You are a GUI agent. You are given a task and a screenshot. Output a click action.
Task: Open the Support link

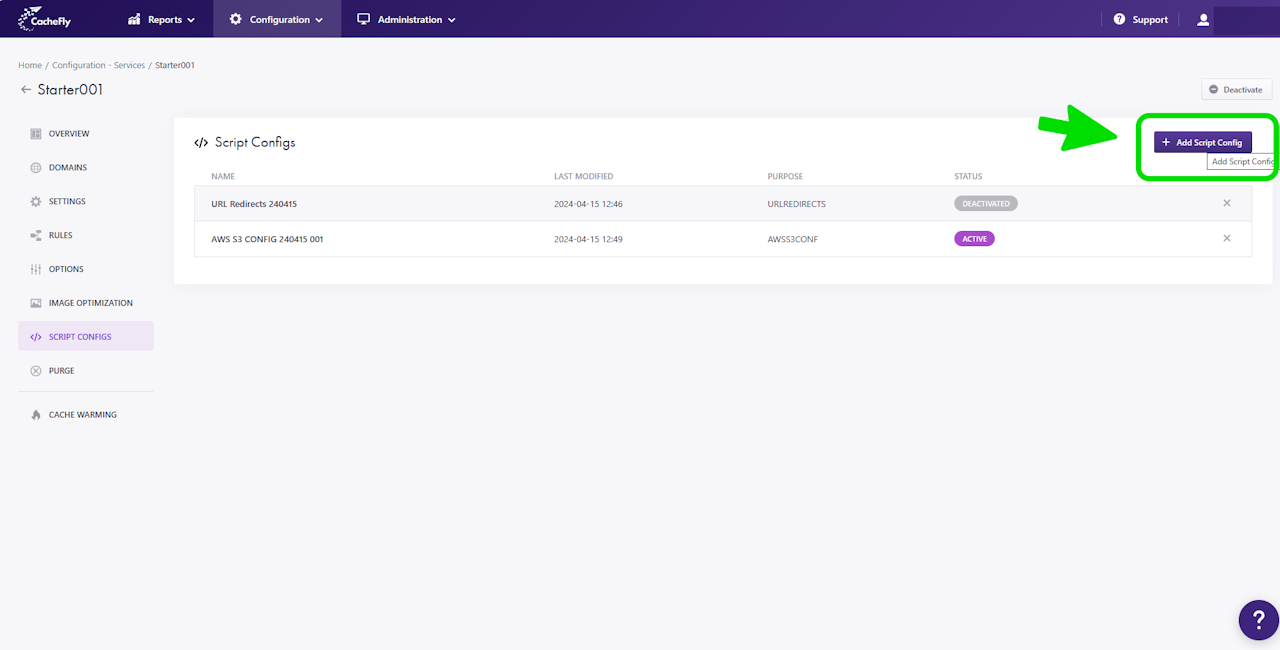point(1141,19)
